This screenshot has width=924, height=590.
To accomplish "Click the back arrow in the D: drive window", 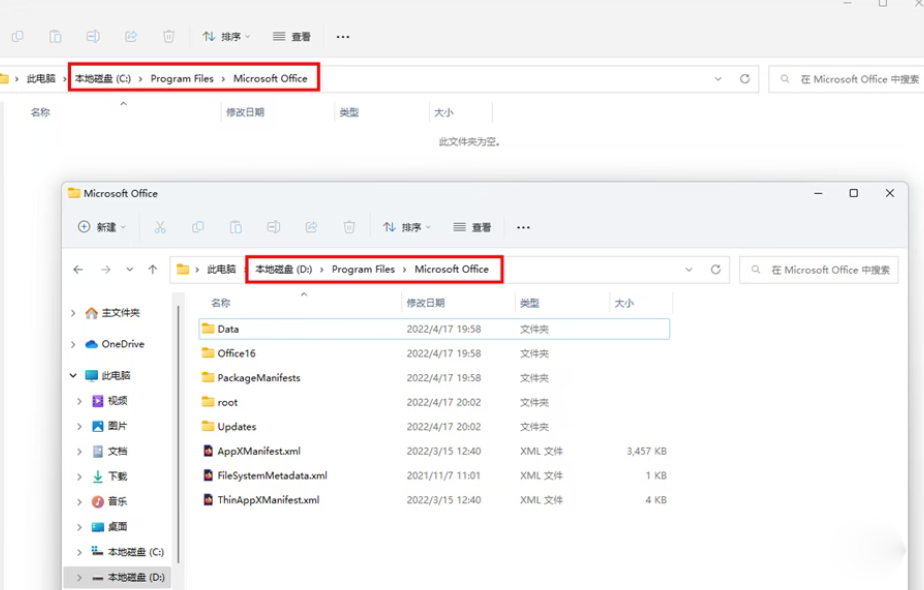I will pos(78,269).
